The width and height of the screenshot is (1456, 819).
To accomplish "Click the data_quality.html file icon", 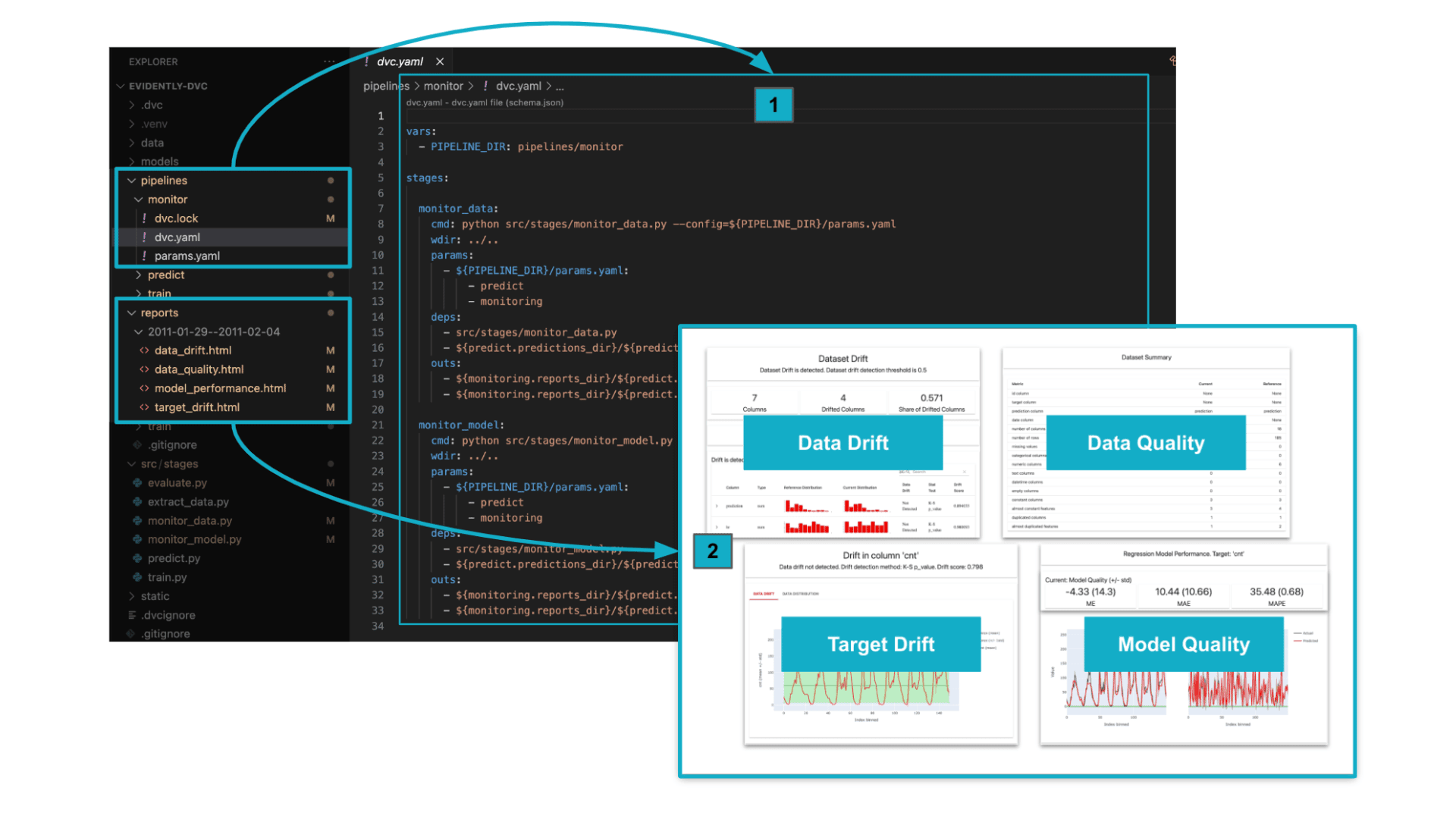I will click(x=144, y=369).
